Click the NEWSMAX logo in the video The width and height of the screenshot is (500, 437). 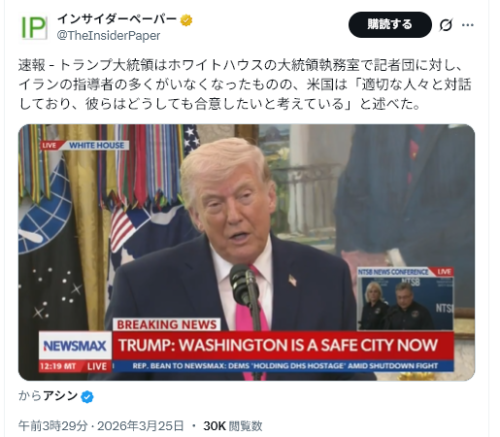(75, 346)
